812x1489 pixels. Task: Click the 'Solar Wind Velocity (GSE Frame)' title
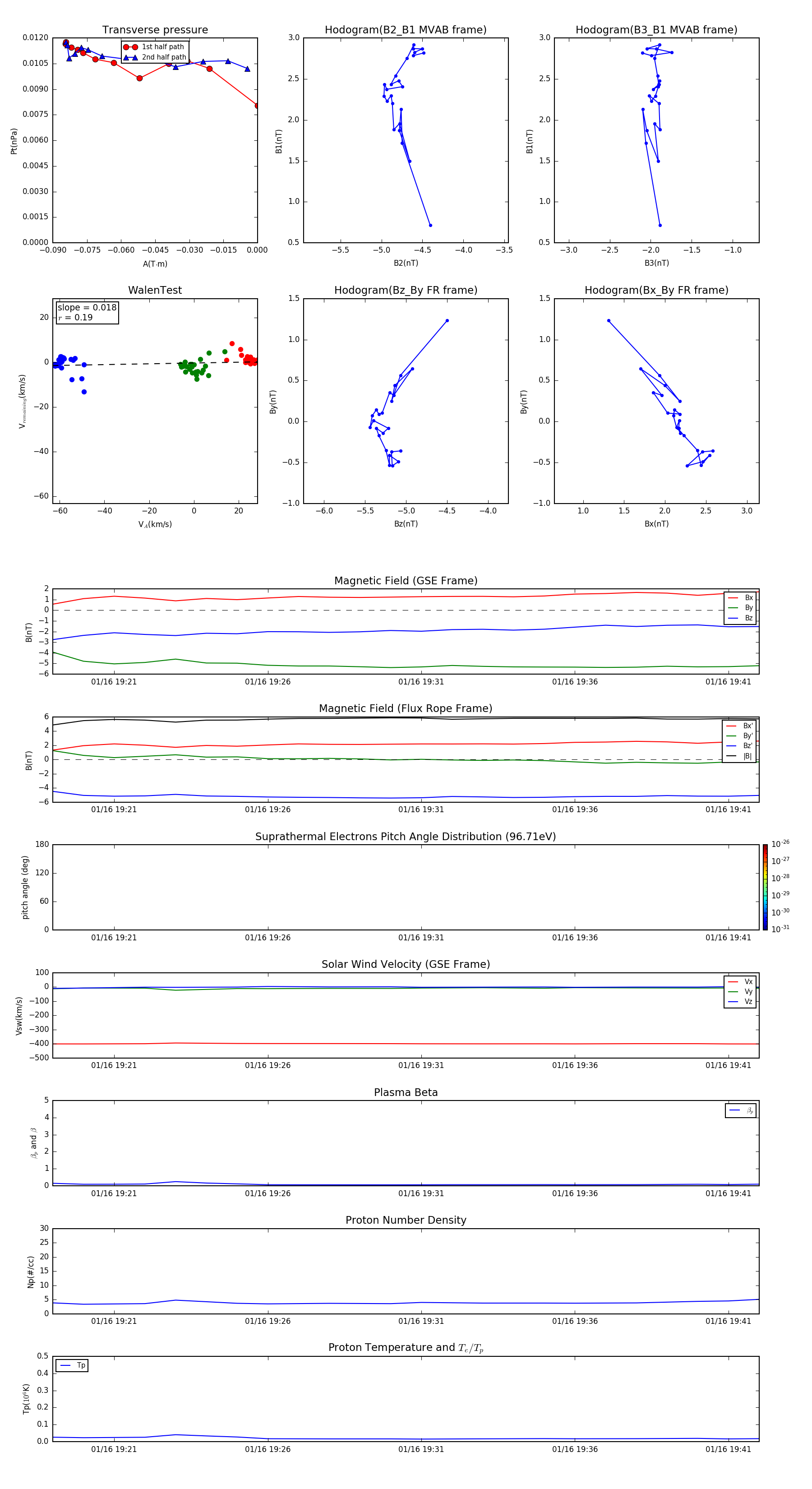pos(406,965)
